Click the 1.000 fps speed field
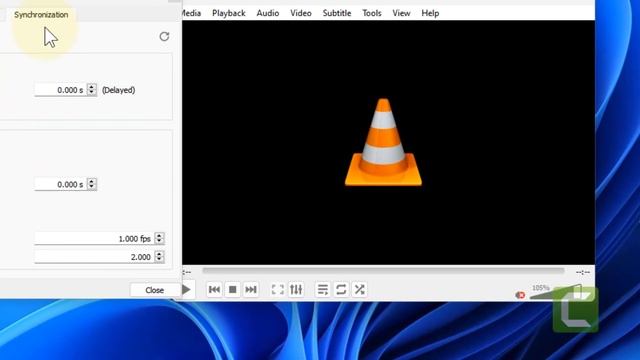Screen dimensions: 640x360 click(x=95, y=238)
